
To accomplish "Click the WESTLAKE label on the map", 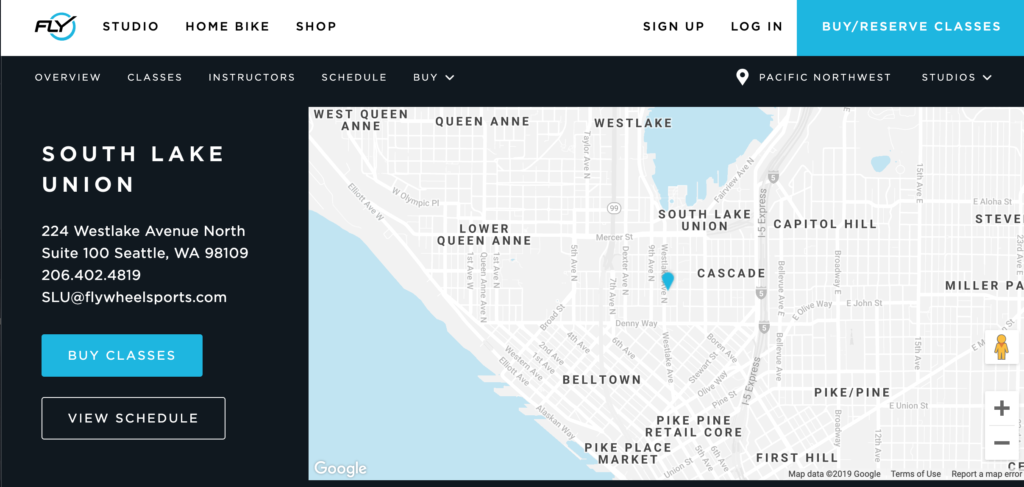I will click(x=633, y=123).
